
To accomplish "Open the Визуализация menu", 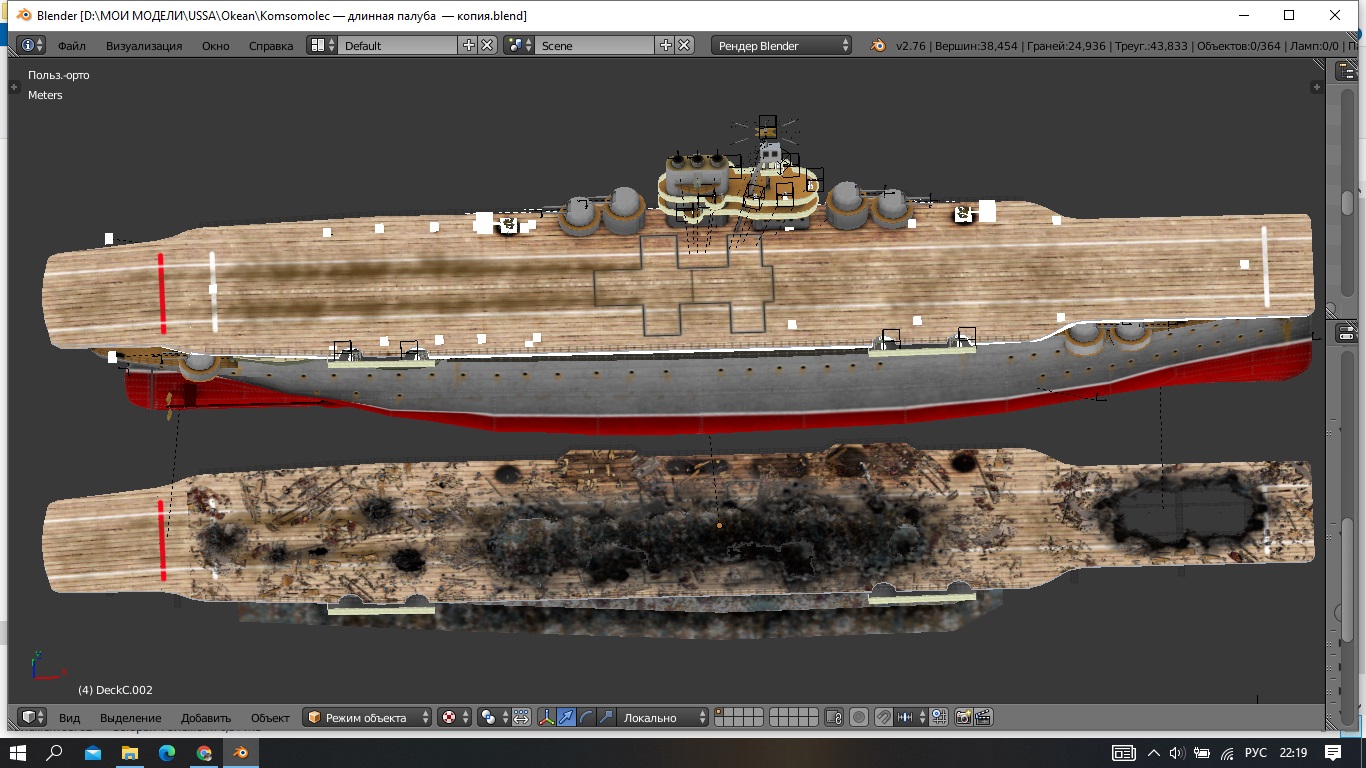I will click(144, 45).
